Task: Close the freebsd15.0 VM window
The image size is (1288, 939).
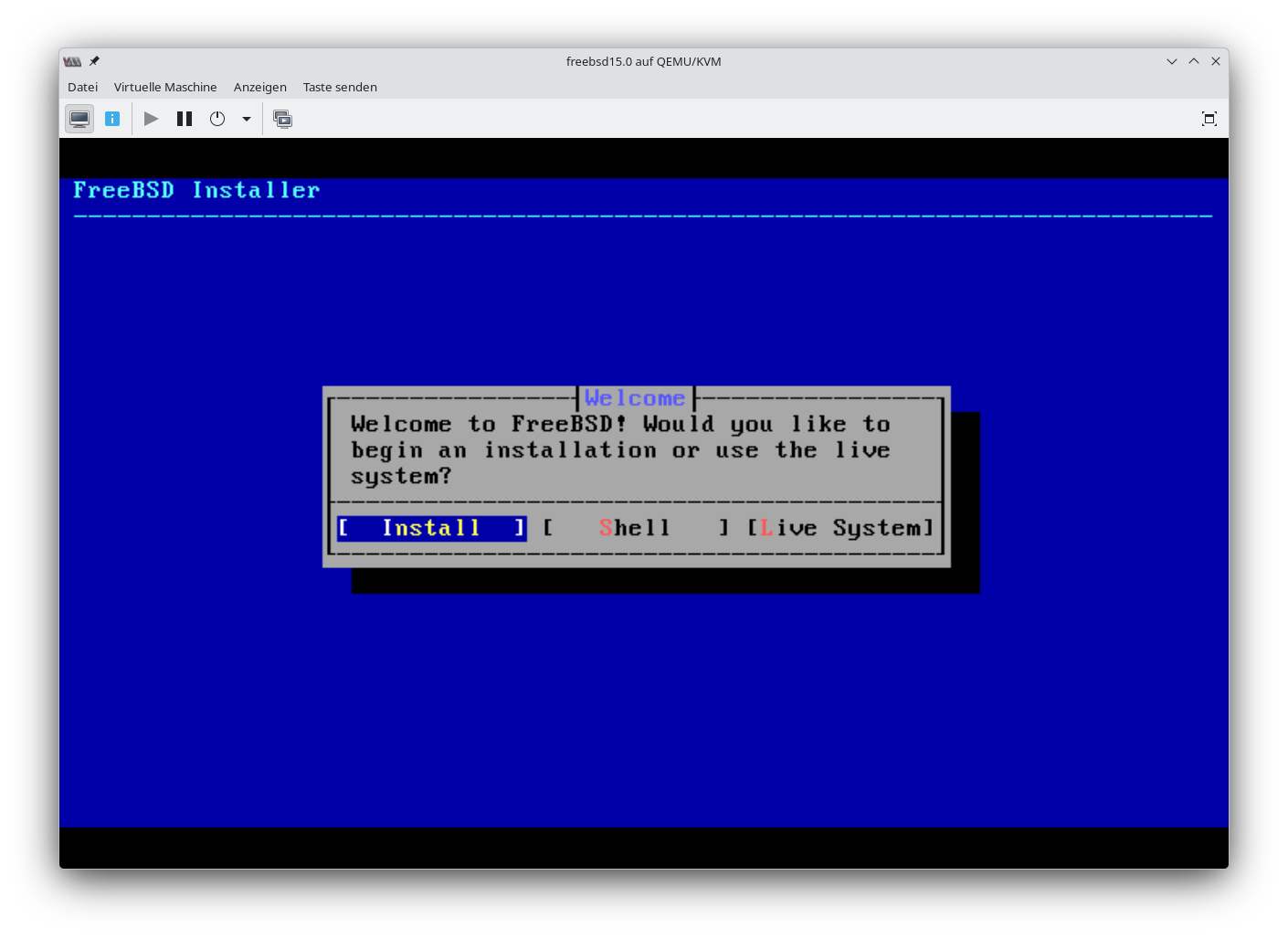Action: (1216, 61)
